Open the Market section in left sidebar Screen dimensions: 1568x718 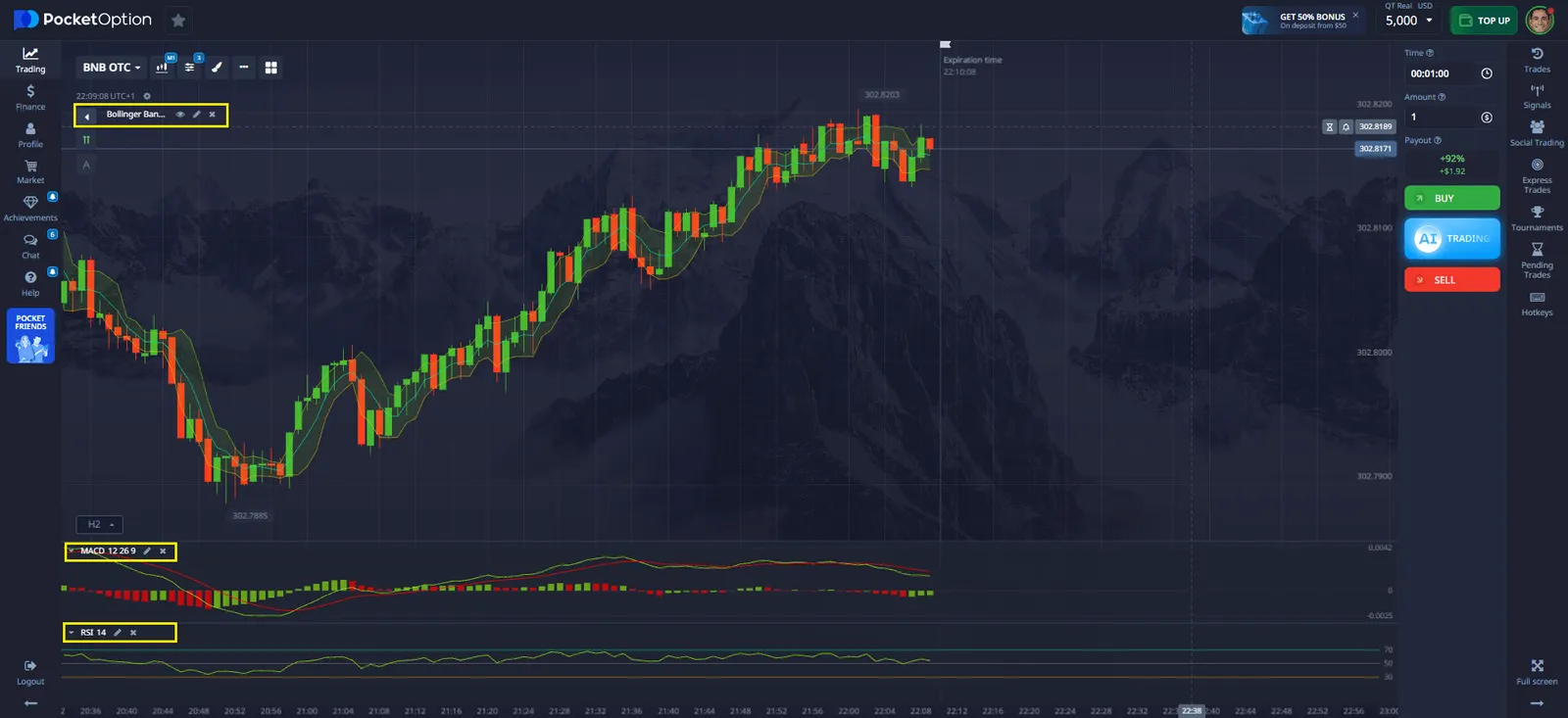30,171
